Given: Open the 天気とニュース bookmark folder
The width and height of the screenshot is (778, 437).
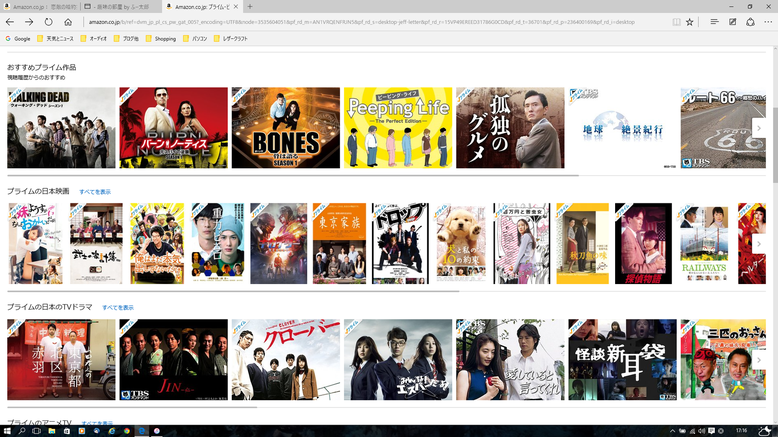Looking at the screenshot, I should click(56, 38).
